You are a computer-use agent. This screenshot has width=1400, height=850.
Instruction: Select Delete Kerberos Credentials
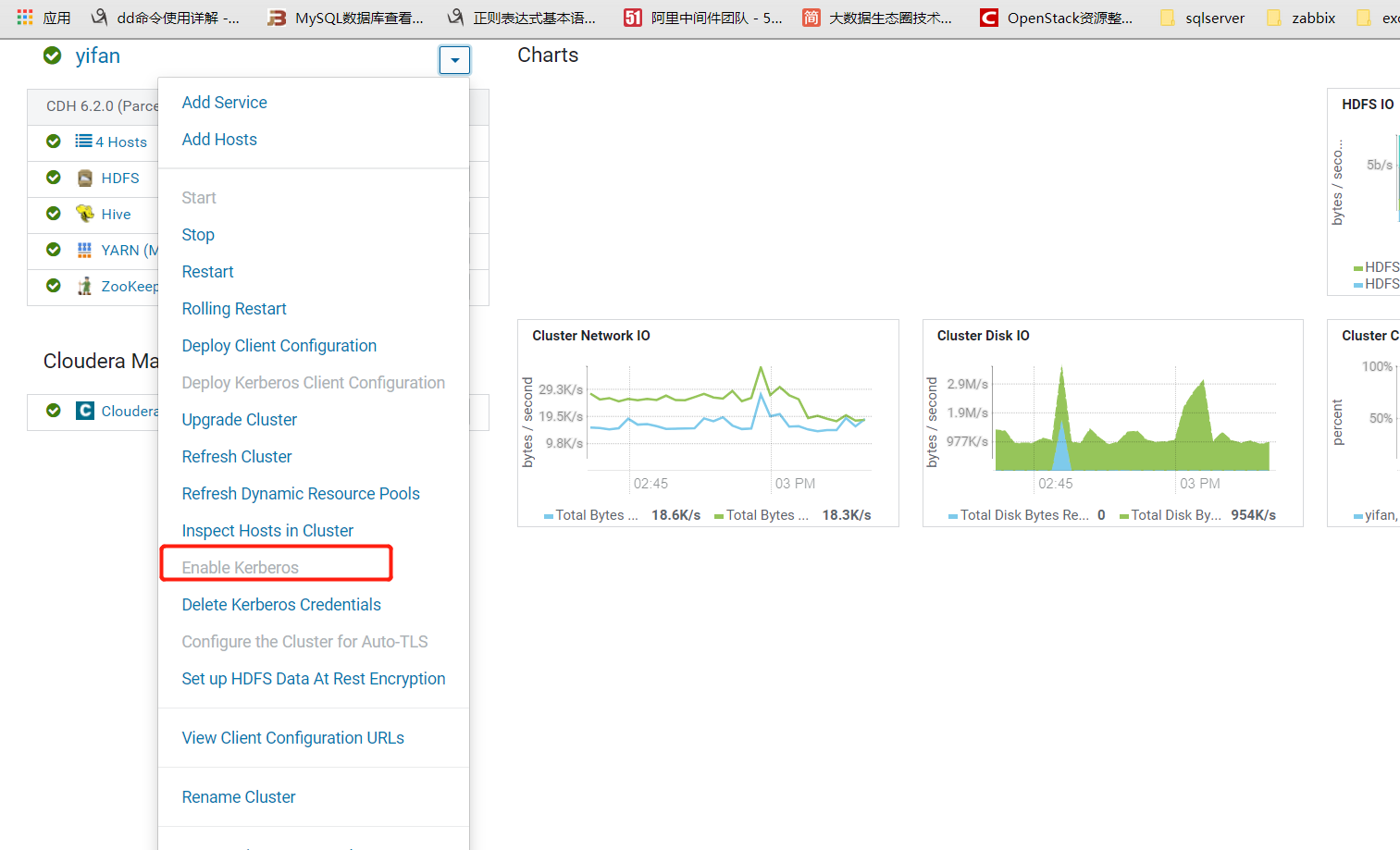pos(281,605)
